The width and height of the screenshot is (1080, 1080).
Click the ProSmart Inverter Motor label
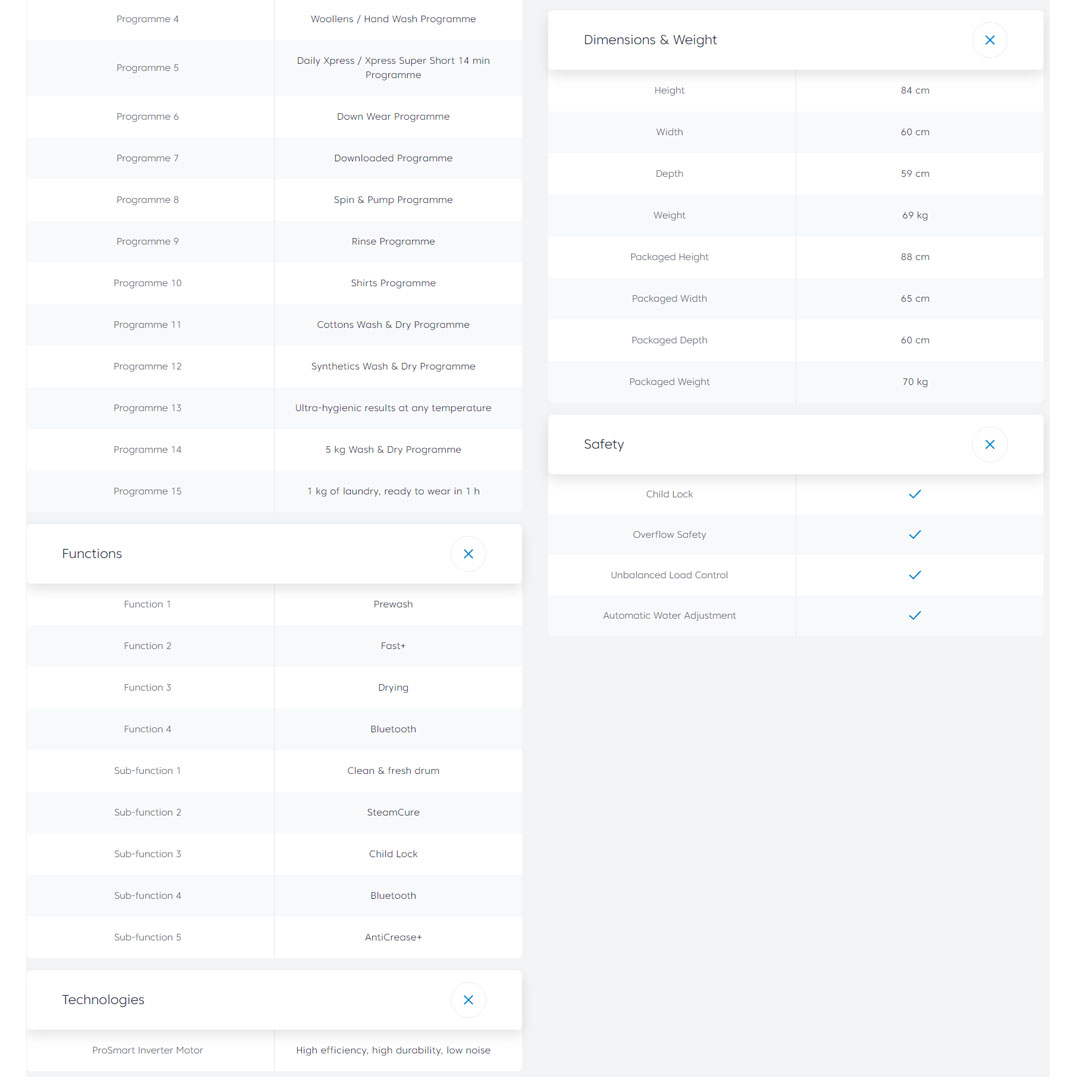point(147,1050)
